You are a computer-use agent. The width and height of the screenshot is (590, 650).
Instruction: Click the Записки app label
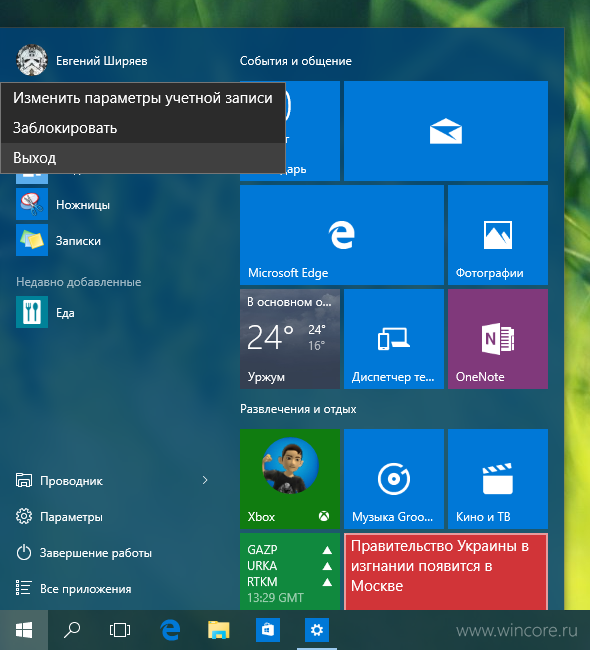[78, 241]
